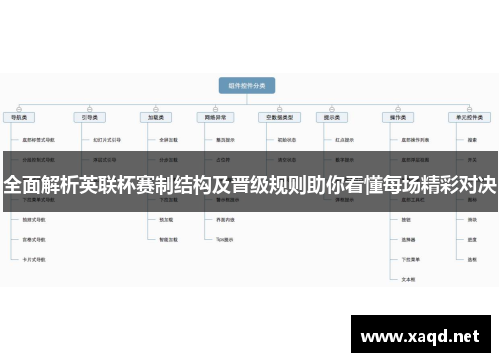Select the root node 组件控件分类
Viewport: 500px width, 362px height.
point(247,86)
